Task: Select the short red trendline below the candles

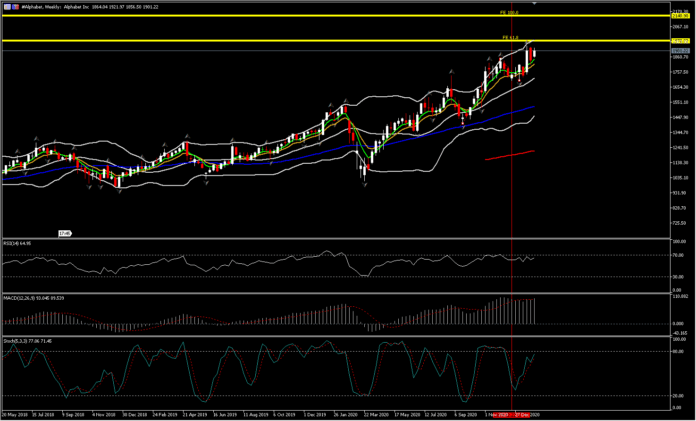Action: (510, 155)
